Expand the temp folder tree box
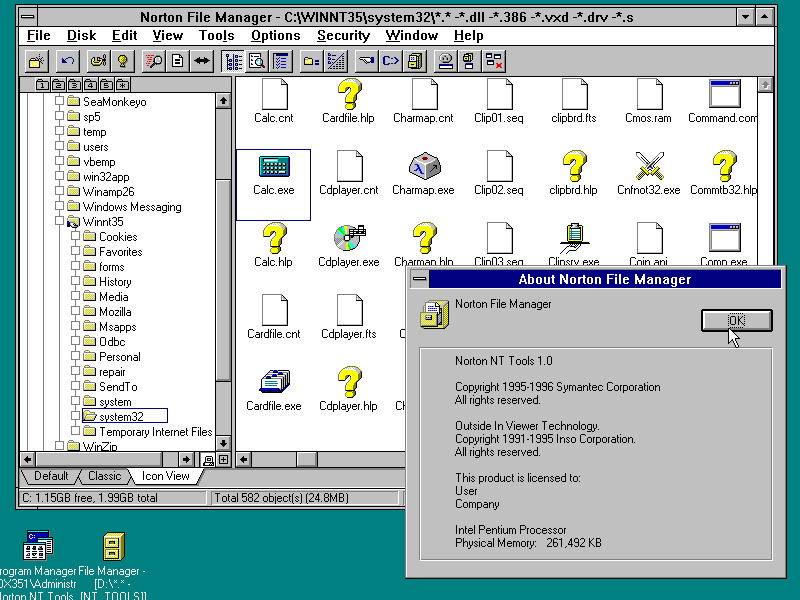800x600 pixels. tap(60, 131)
